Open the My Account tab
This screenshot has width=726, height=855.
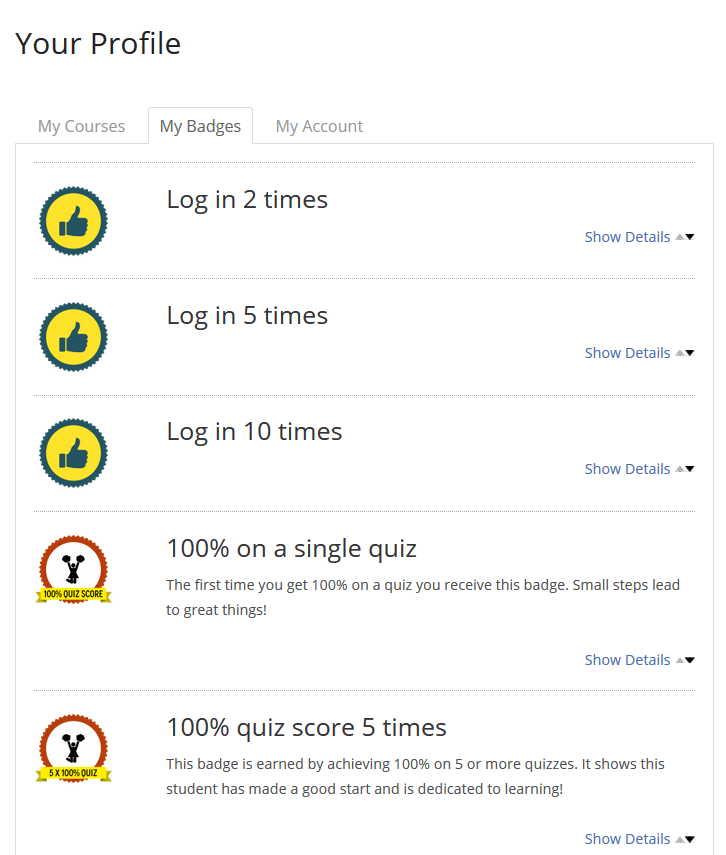point(319,126)
